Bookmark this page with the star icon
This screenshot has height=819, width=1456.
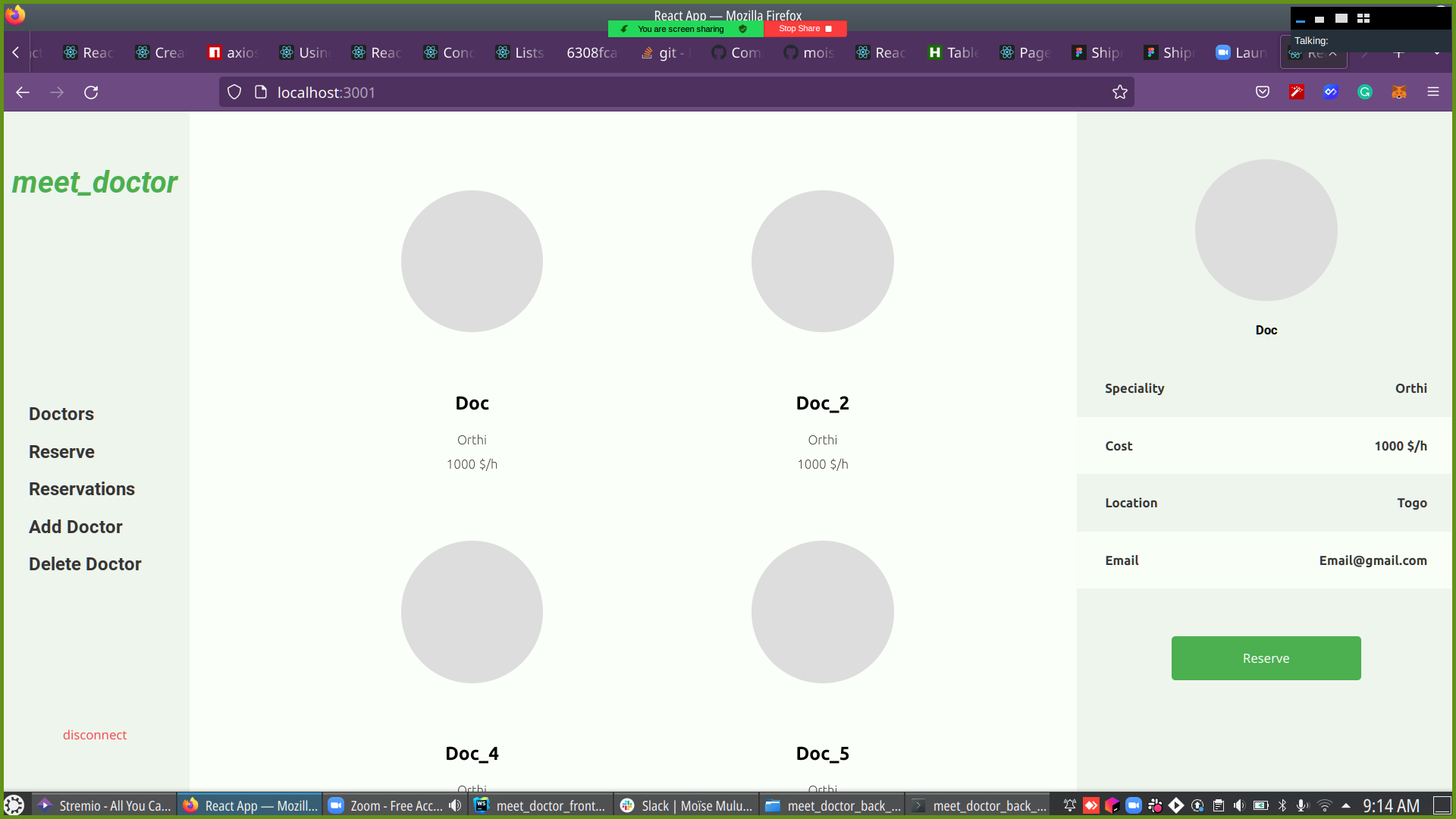(x=1119, y=93)
